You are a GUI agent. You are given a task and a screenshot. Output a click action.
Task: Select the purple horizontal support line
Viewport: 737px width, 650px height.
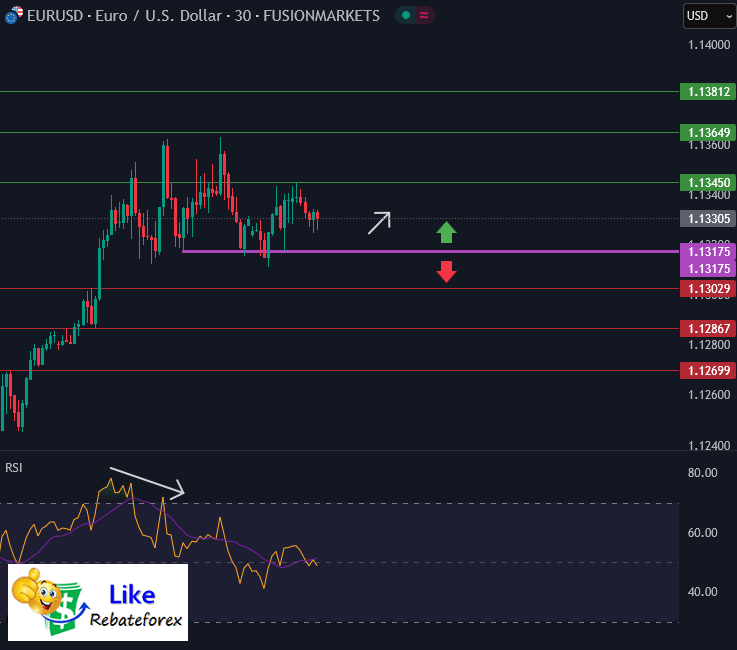click(431, 251)
